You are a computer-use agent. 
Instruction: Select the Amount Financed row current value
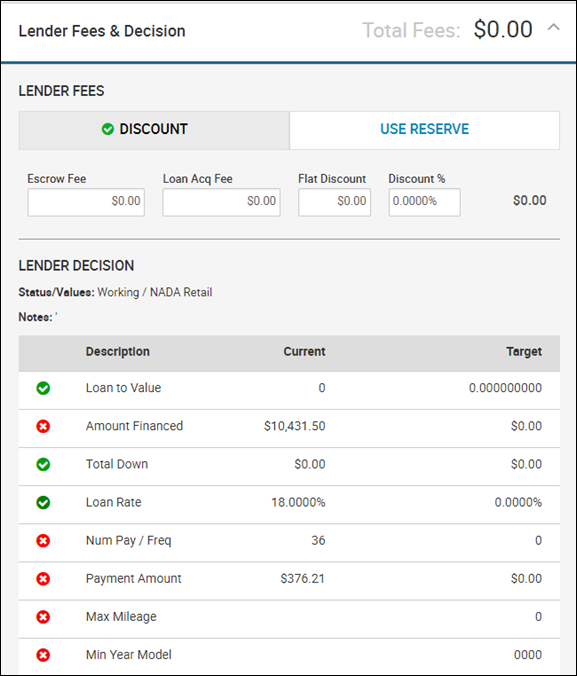[x=295, y=426]
